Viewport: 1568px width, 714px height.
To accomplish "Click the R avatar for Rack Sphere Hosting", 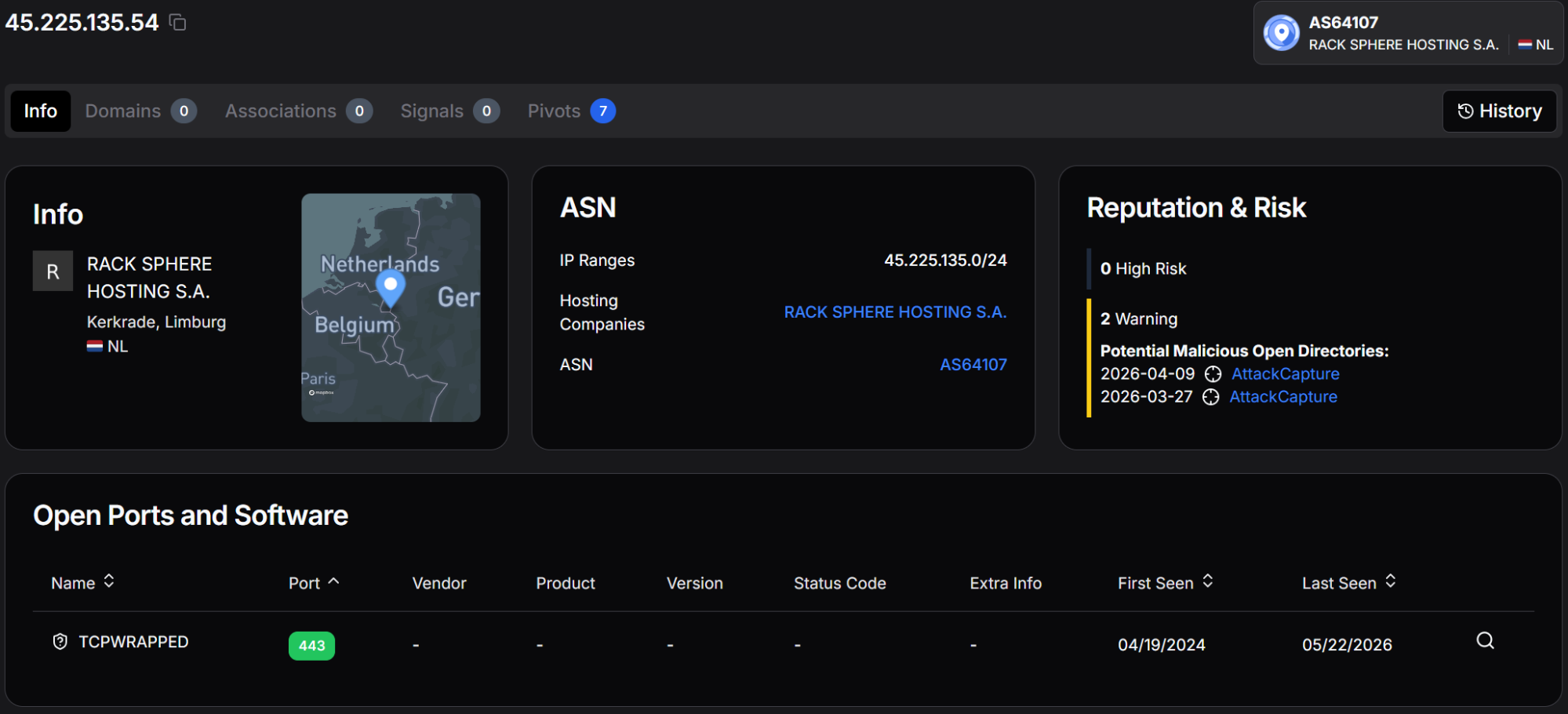I will (x=53, y=271).
